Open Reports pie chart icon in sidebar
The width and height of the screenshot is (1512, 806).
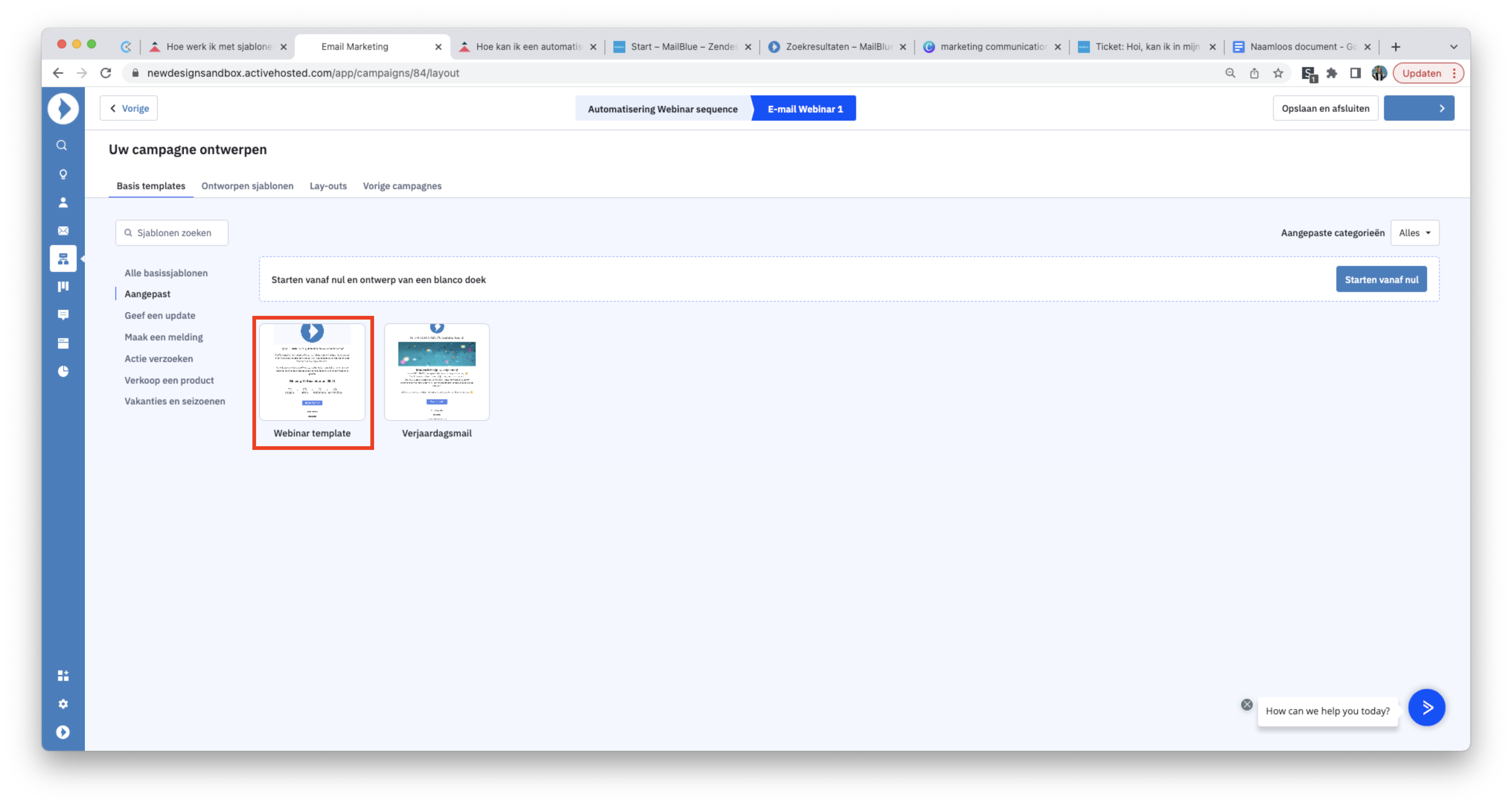click(63, 371)
